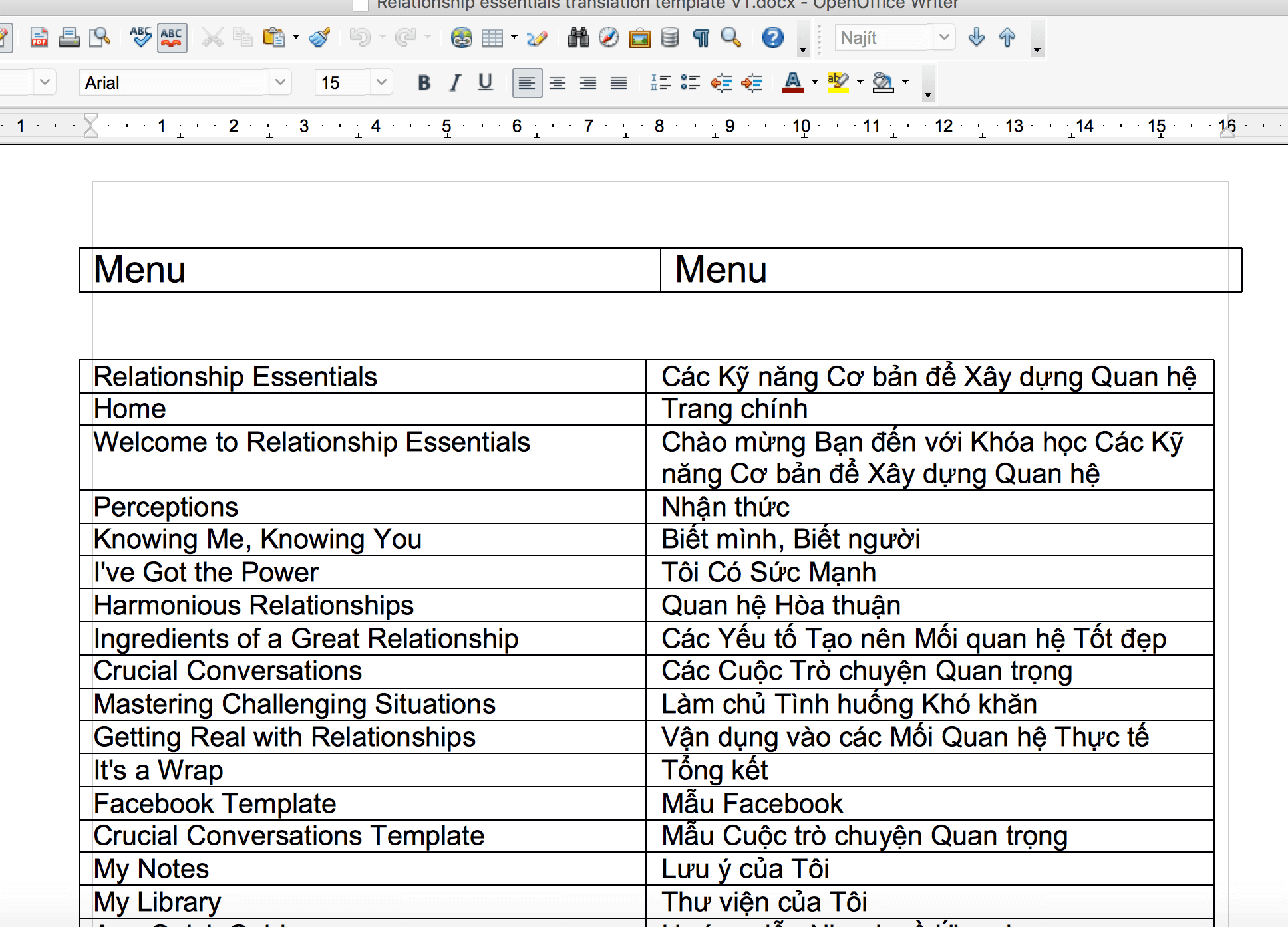Open OpenOffice Help with the question mark icon
The height and width of the screenshot is (927, 1288).
[x=772, y=38]
